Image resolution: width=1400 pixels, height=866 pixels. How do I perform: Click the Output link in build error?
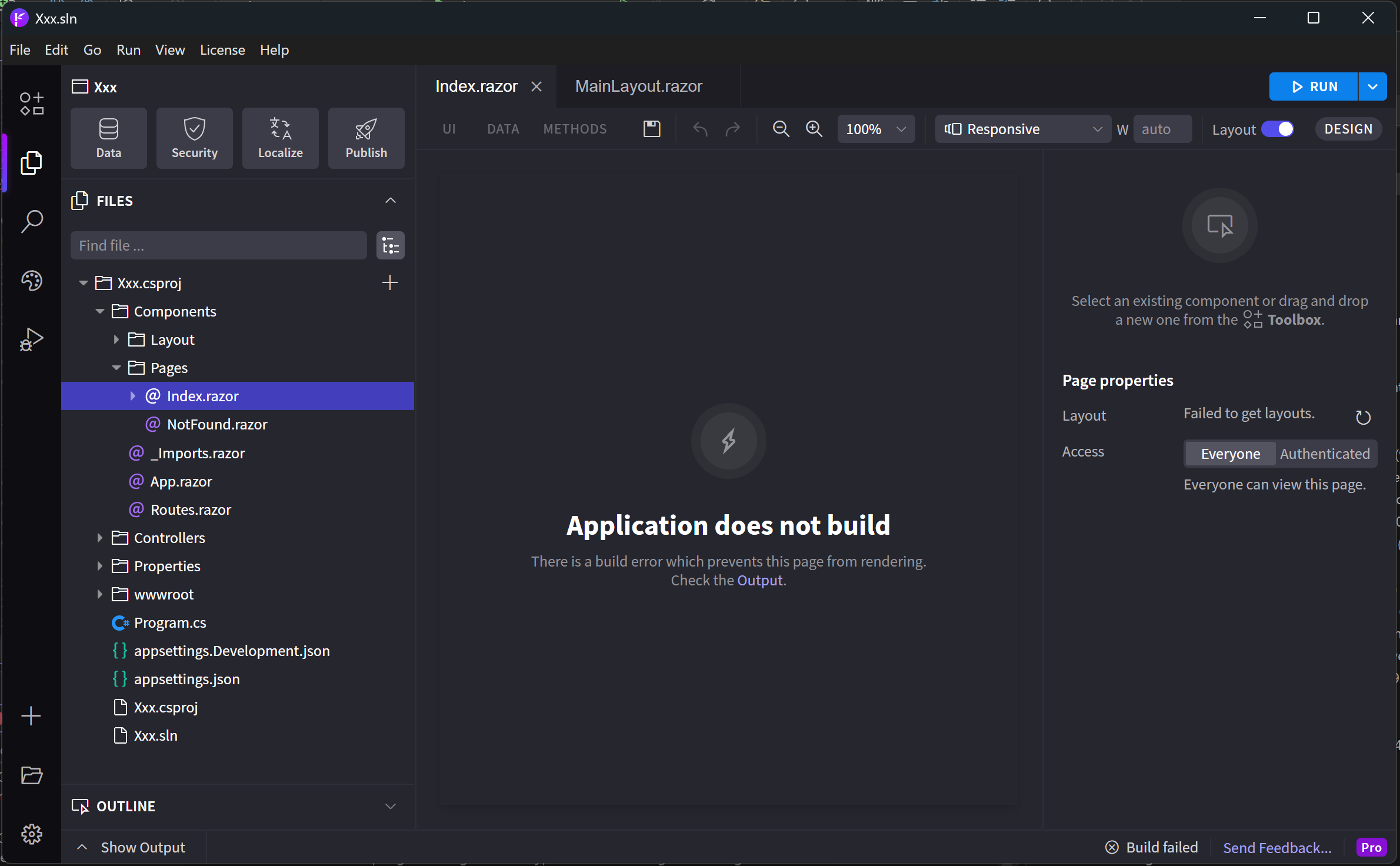(759, 580)
